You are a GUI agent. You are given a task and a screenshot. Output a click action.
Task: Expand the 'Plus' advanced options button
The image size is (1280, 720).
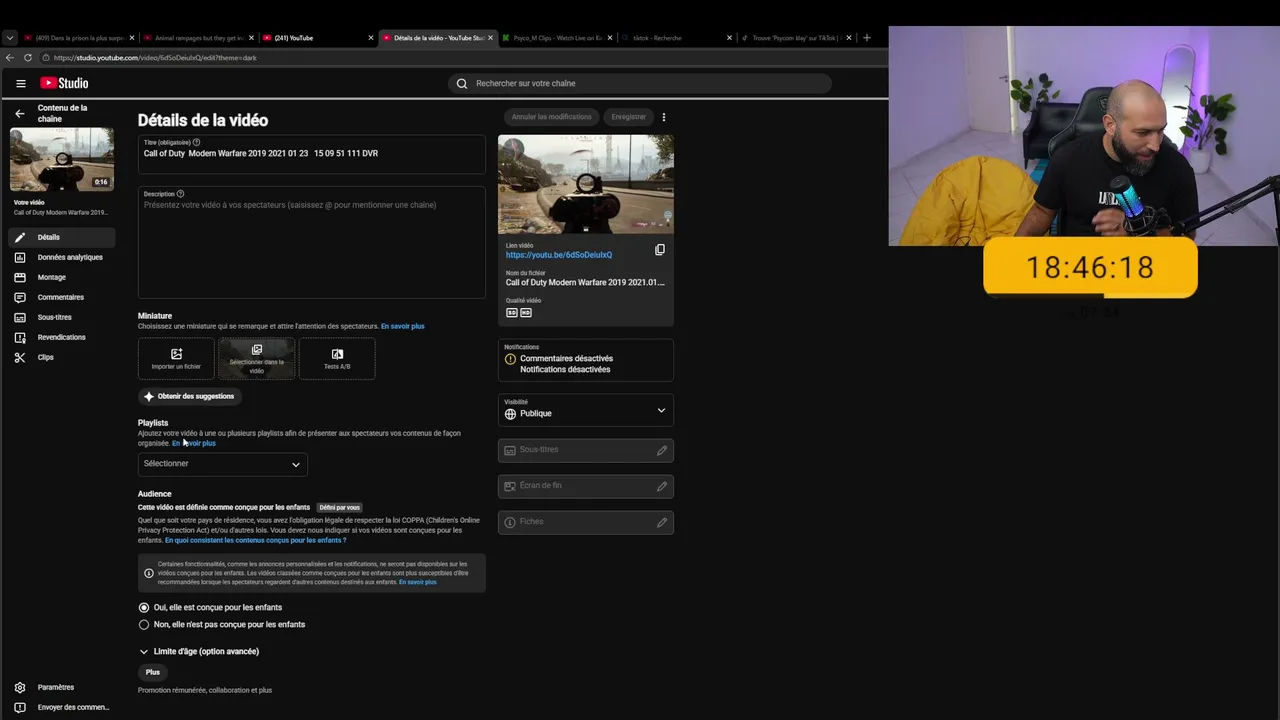(153, 672)
